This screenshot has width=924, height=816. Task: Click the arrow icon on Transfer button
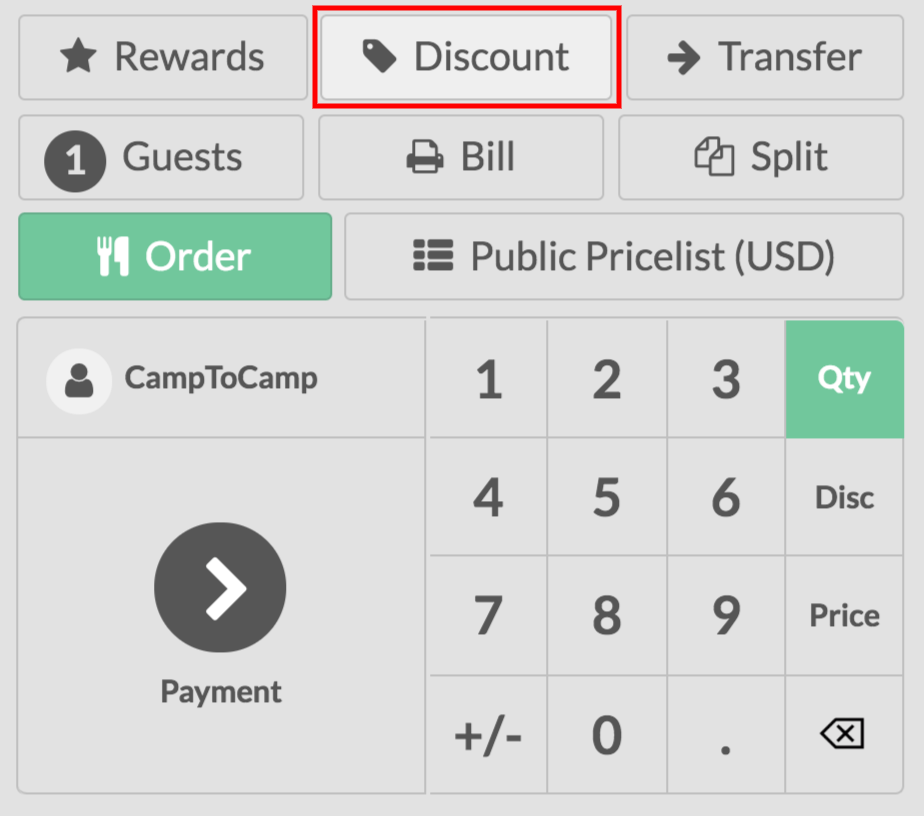(685, 57)
